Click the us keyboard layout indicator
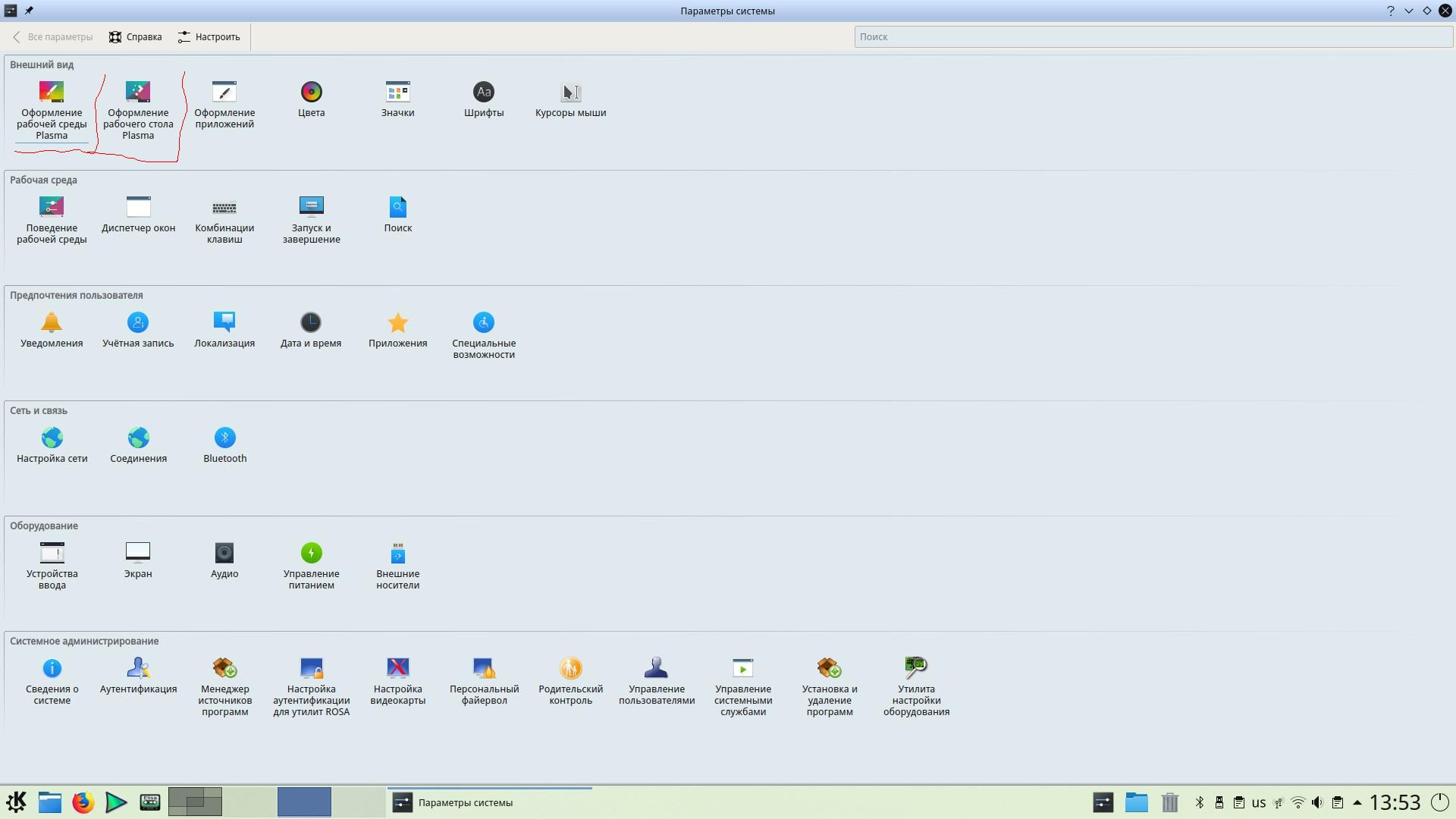The width and height of the screenshot is (1456, 819). point(1259,802)
